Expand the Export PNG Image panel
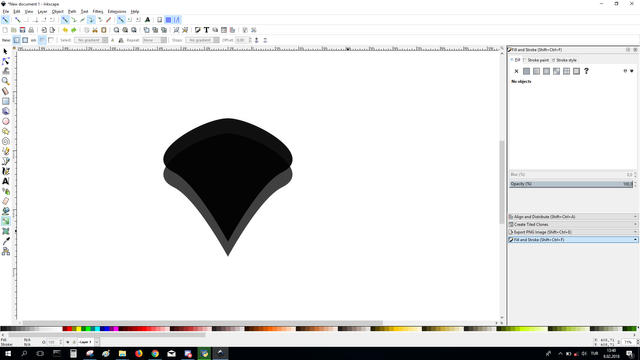The image size is (640, 360). pos(573,232)
